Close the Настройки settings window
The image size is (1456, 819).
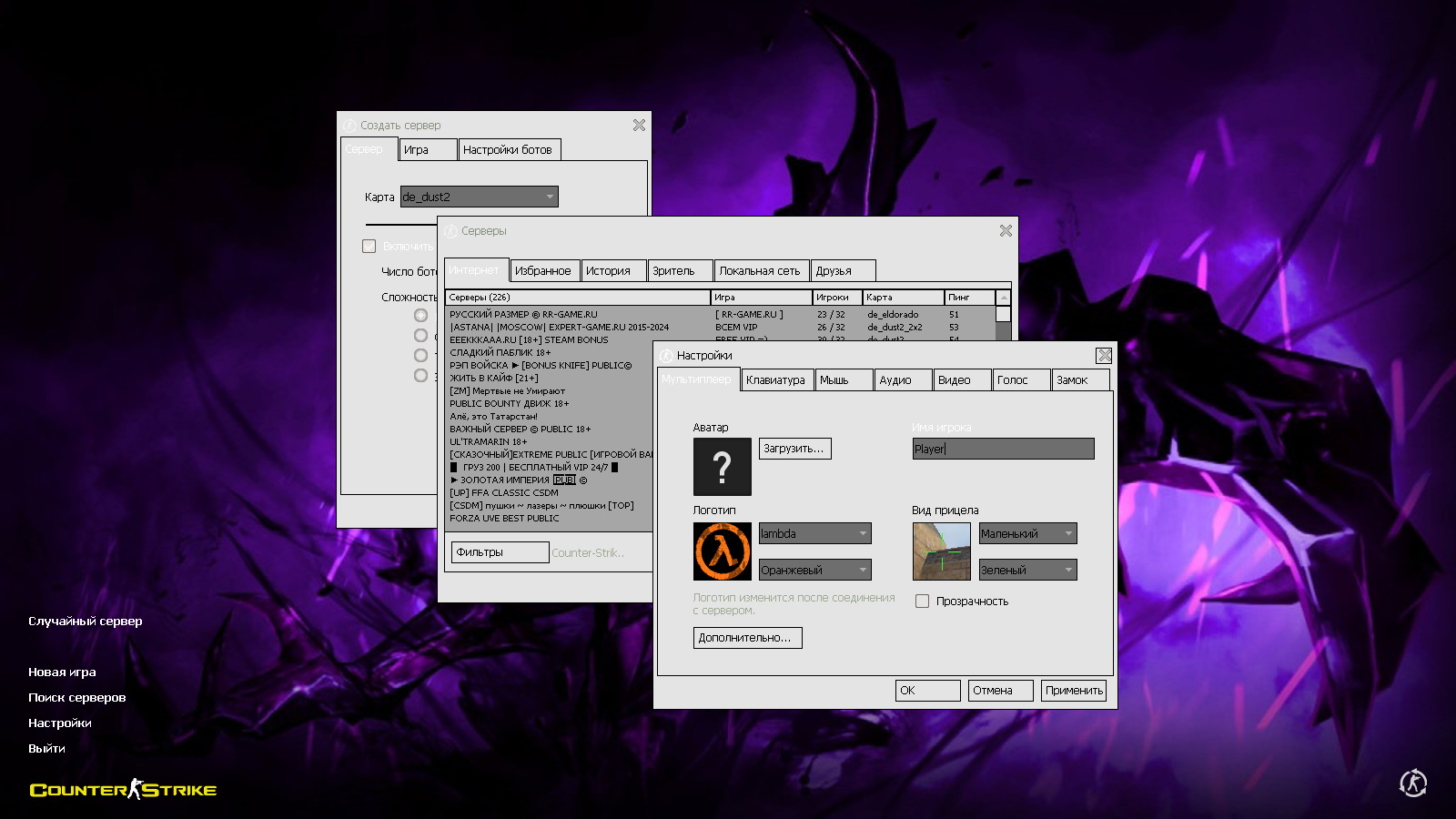click(x=1104, y=356)
